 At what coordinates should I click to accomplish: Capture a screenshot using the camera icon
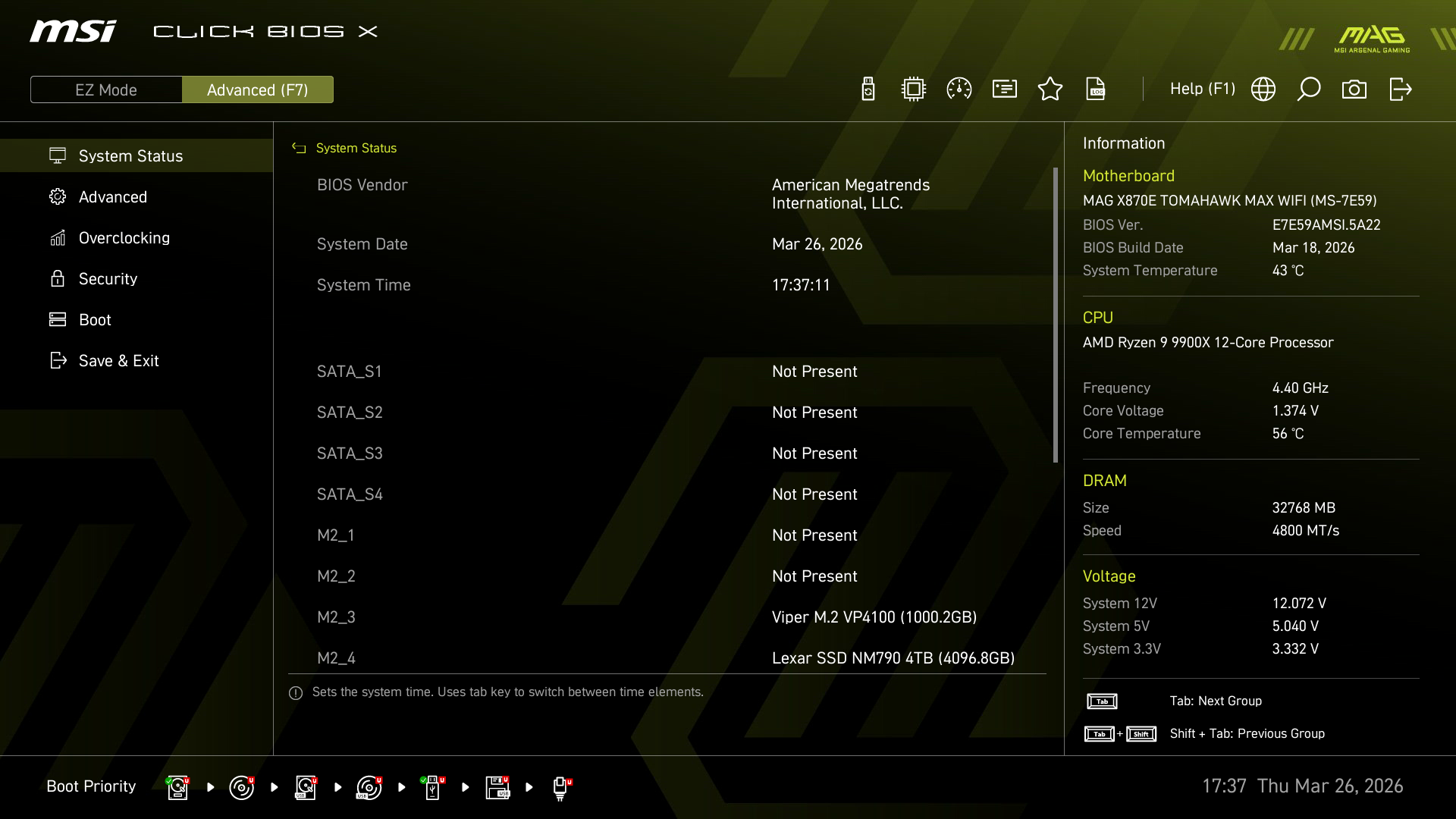[x=1355, y=89]
